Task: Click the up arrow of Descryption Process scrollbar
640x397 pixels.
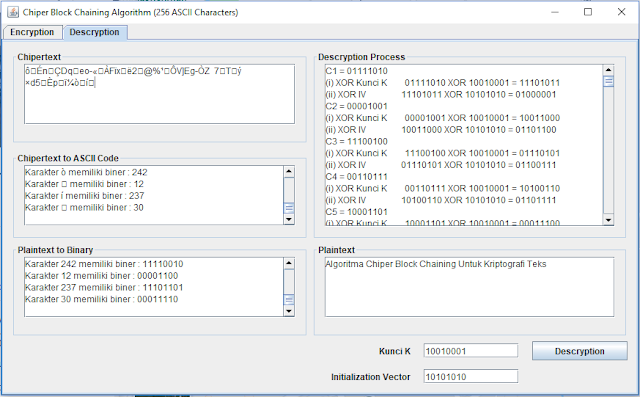Action: pyautogui.click(x=608, y=70)
